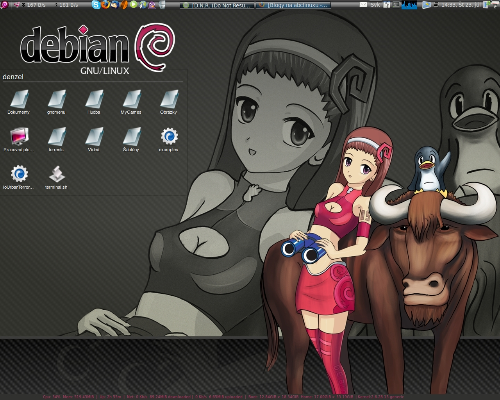Launch Skype from the top panel

[x=96, y=5]
